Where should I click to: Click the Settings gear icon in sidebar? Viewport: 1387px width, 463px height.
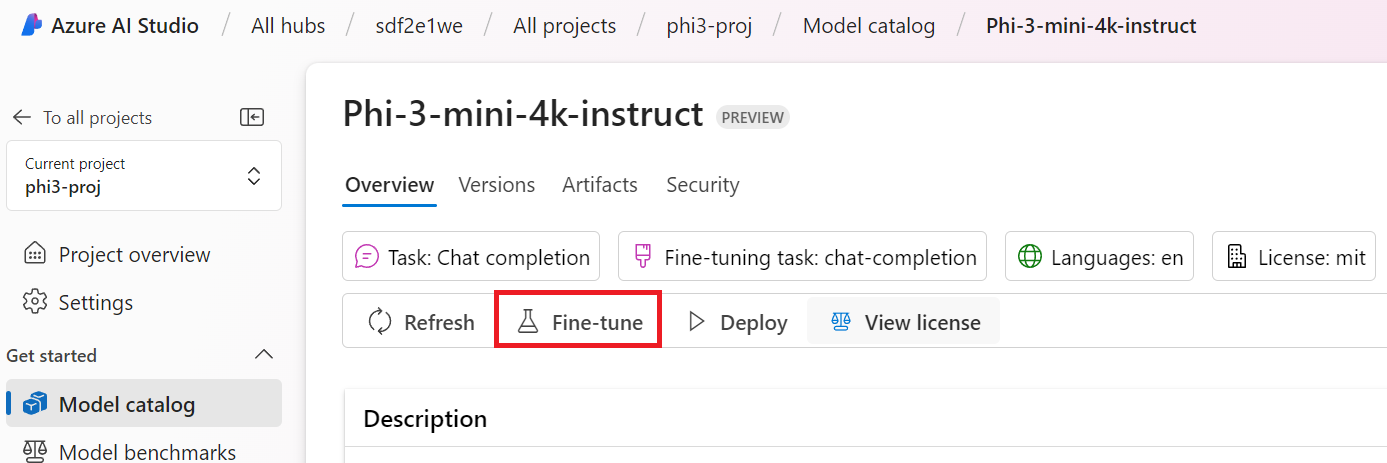(x=35, y=302)
